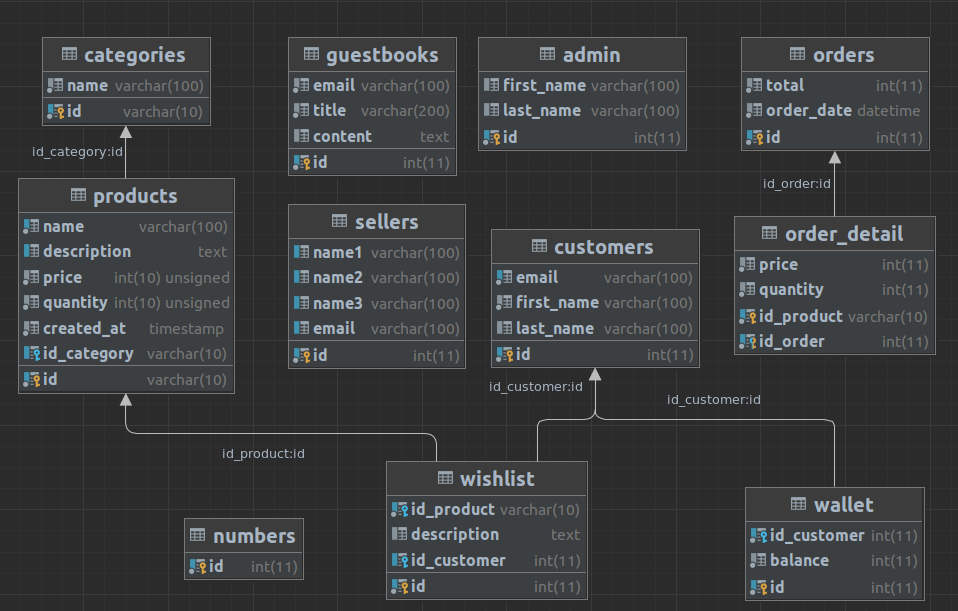Select the order_detail table title
Viewport: 958px width, 611px height.
point(844,233)
